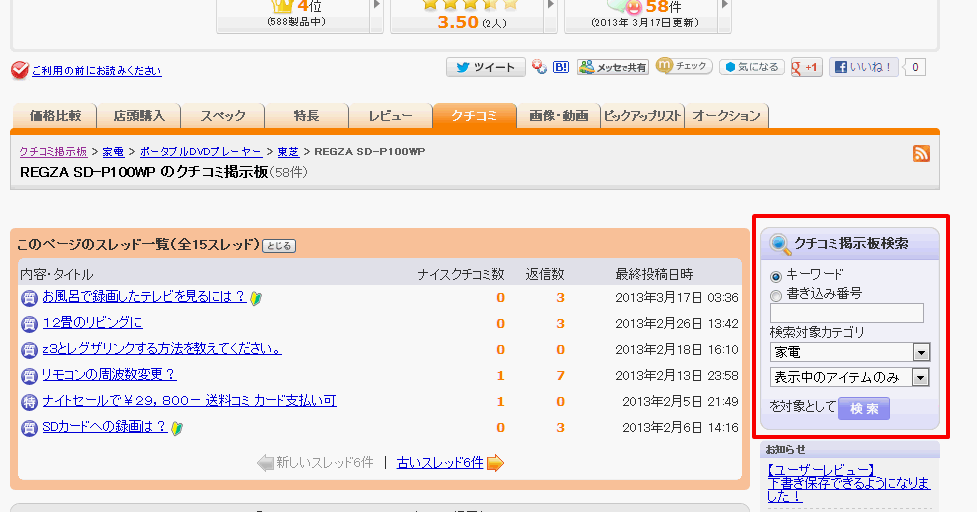Switch to the クチコミ tab
977x512 pixels.
[x=475, y=116]
